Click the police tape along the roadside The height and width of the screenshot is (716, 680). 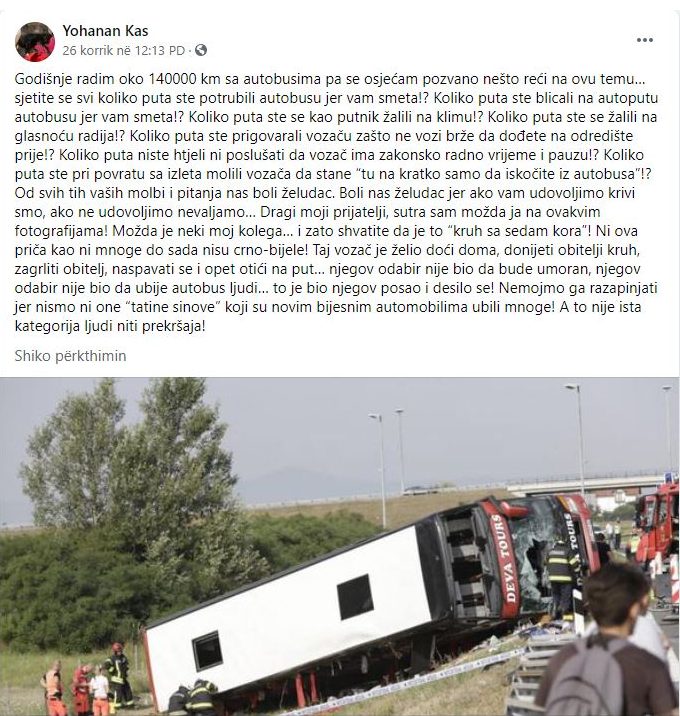pyautogui.click(x=406, y=682)
